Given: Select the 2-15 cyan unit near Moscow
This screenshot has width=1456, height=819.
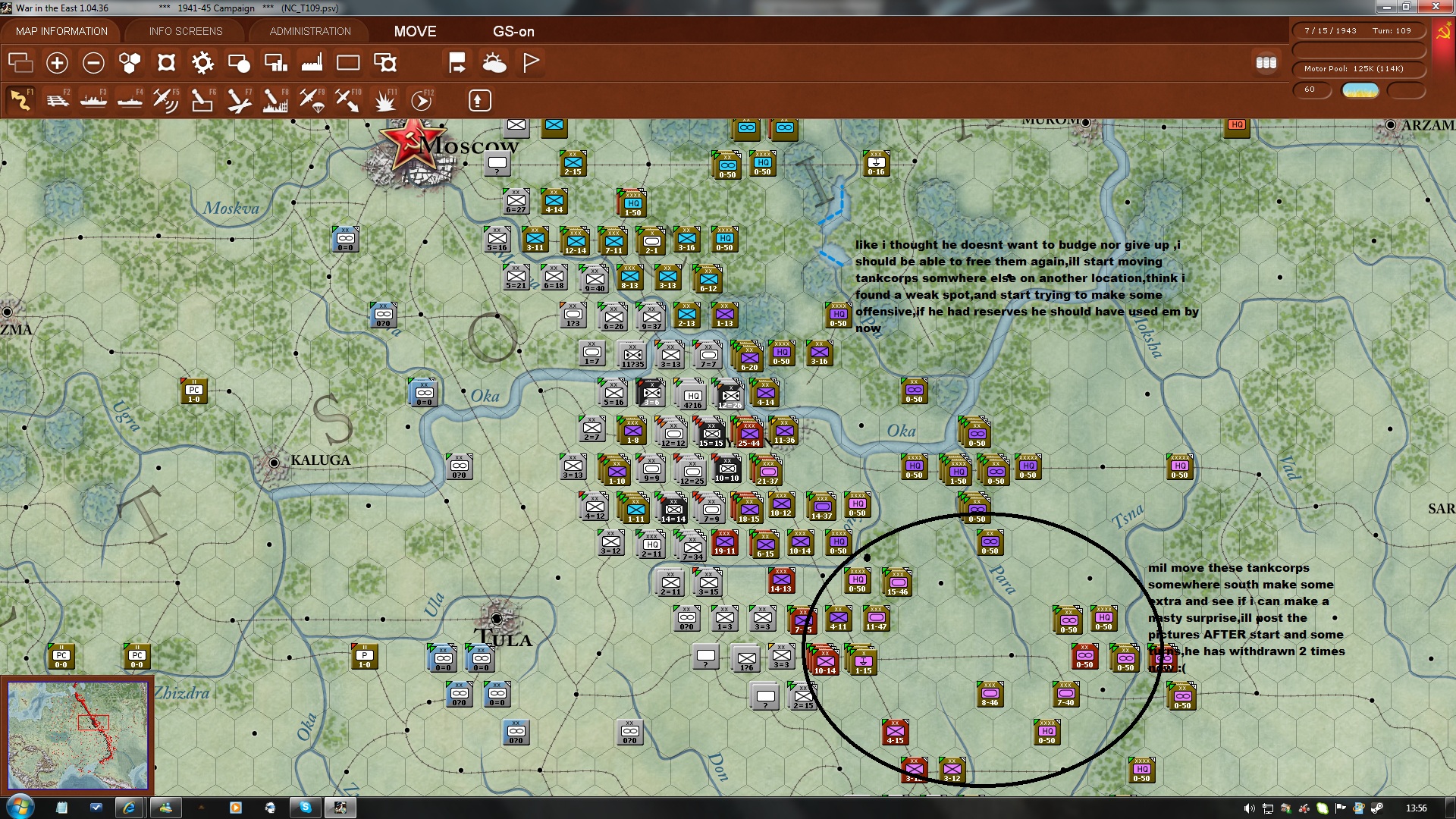Looking at the screenshot, I should (573, 164).
